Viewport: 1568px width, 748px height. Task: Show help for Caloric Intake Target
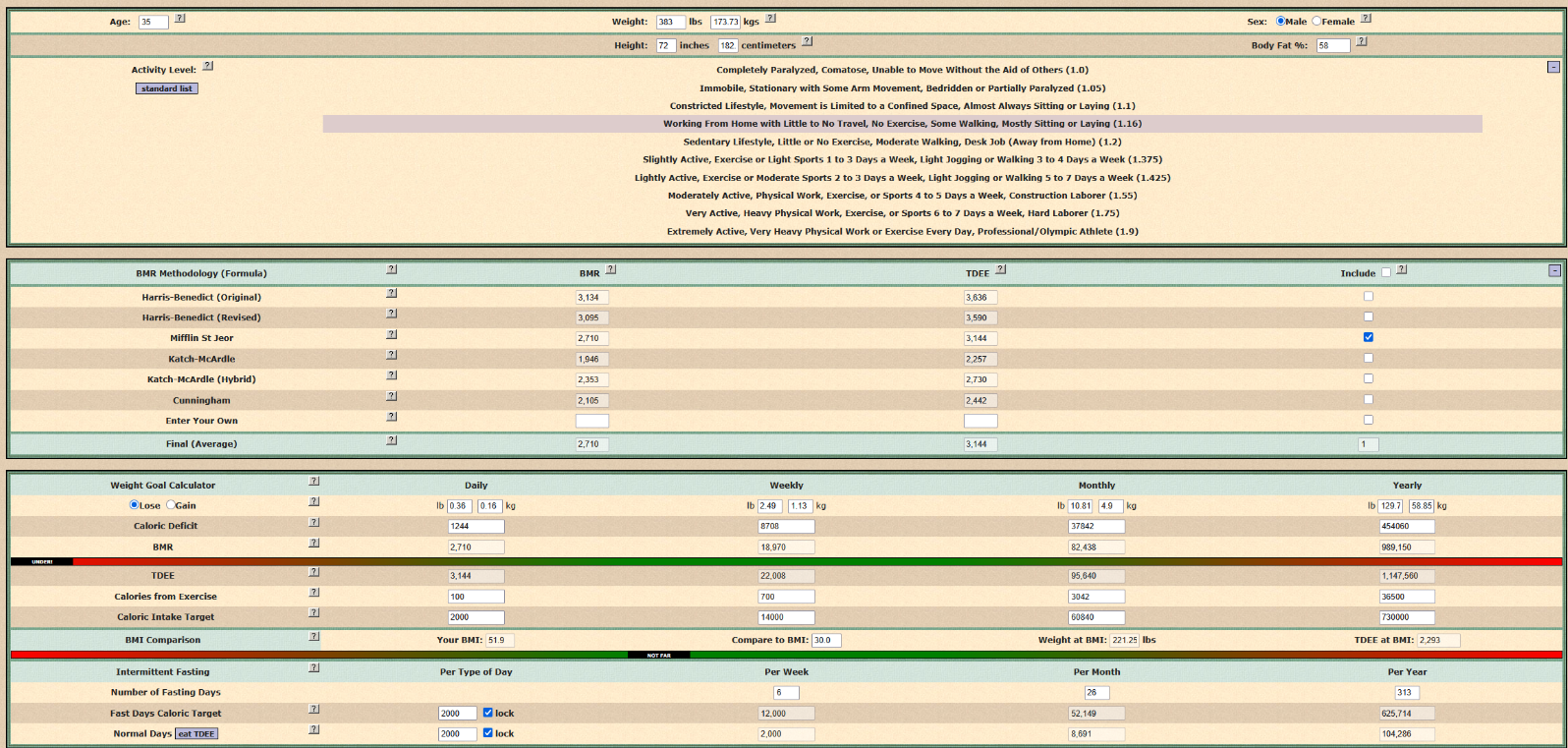313,613
